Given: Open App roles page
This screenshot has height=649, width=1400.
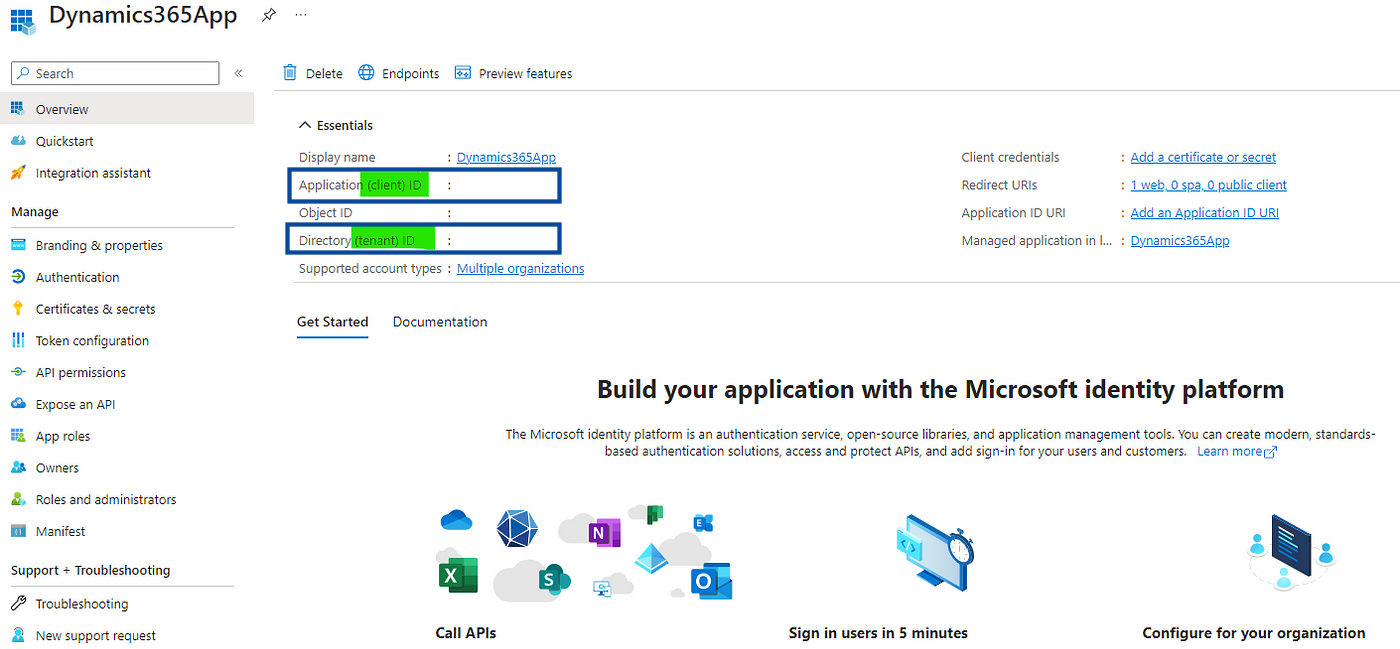Looking at the screenshot, I should (63, 436).
